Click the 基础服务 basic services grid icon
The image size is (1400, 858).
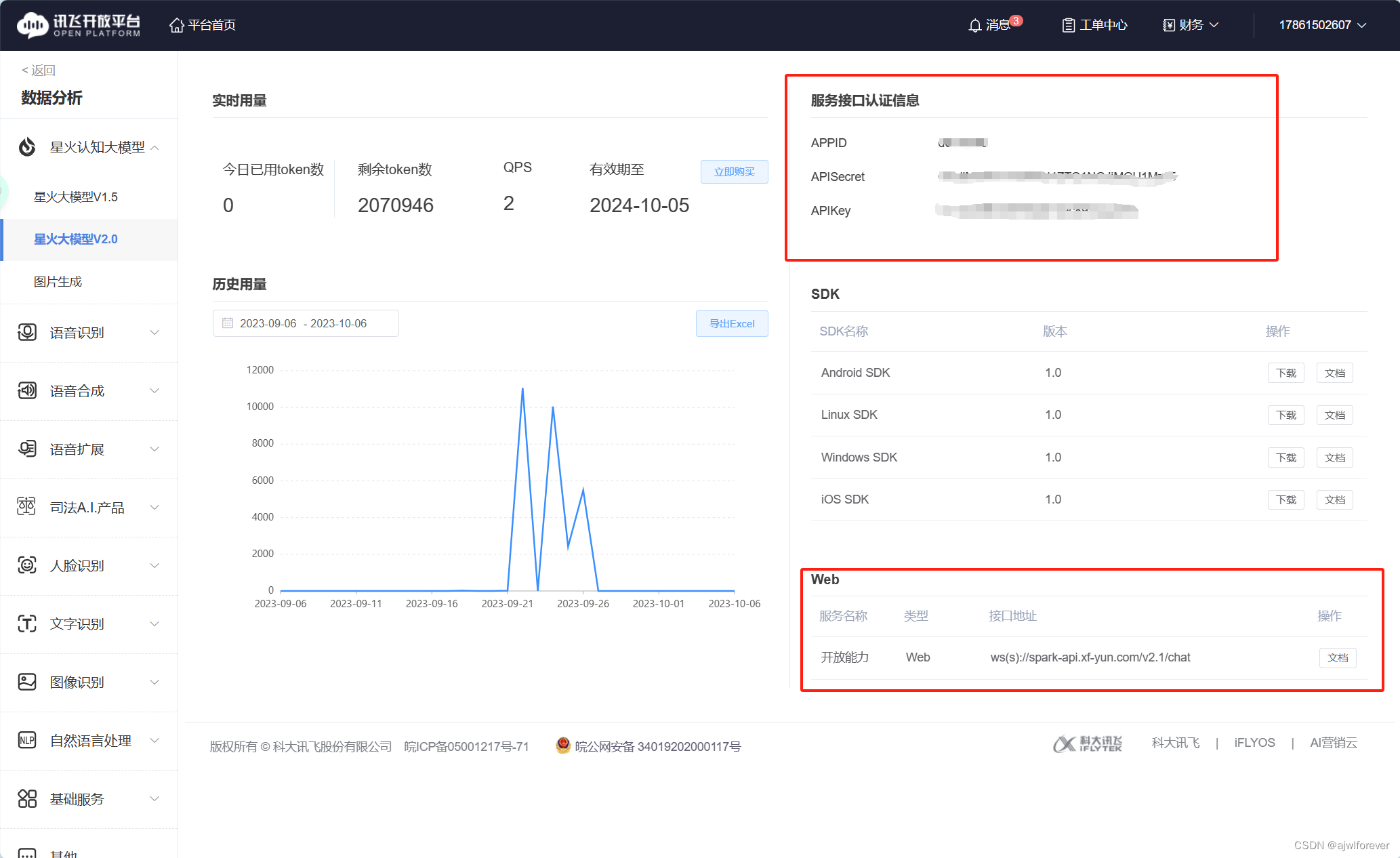point(27,798)
